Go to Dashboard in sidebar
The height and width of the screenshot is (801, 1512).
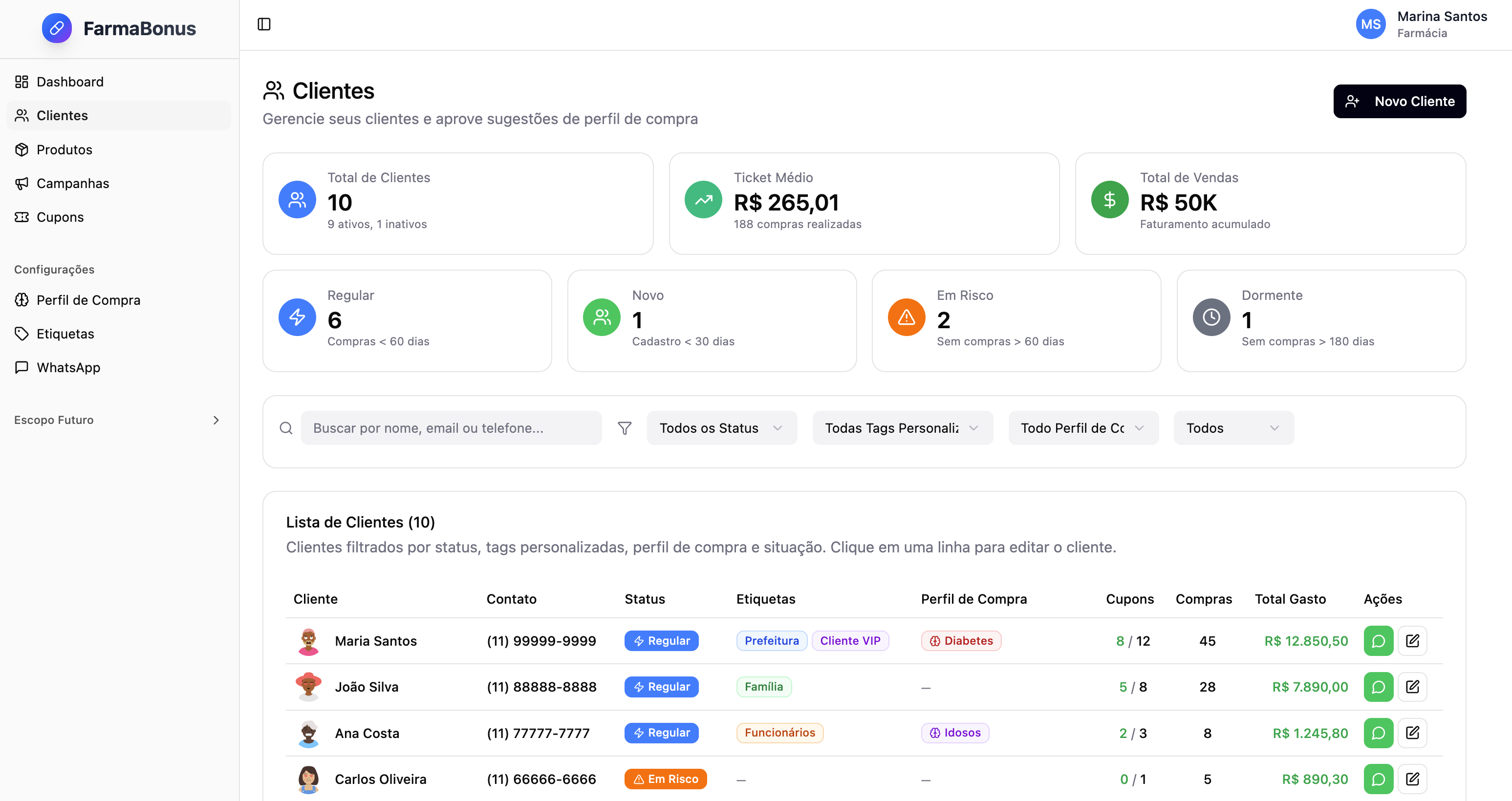(119, 82)
